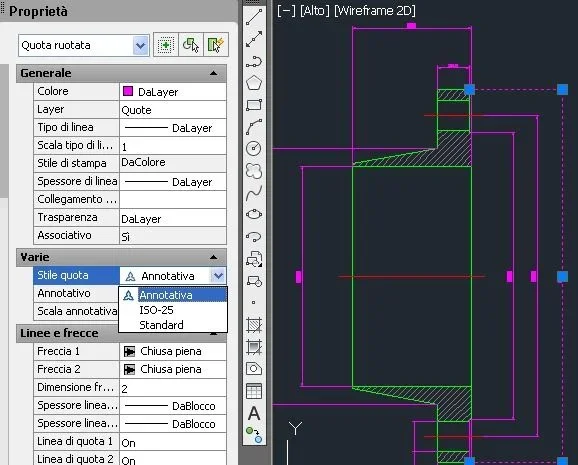
Task: Click the Wireframe 2D visual style label
Action: 375,11
